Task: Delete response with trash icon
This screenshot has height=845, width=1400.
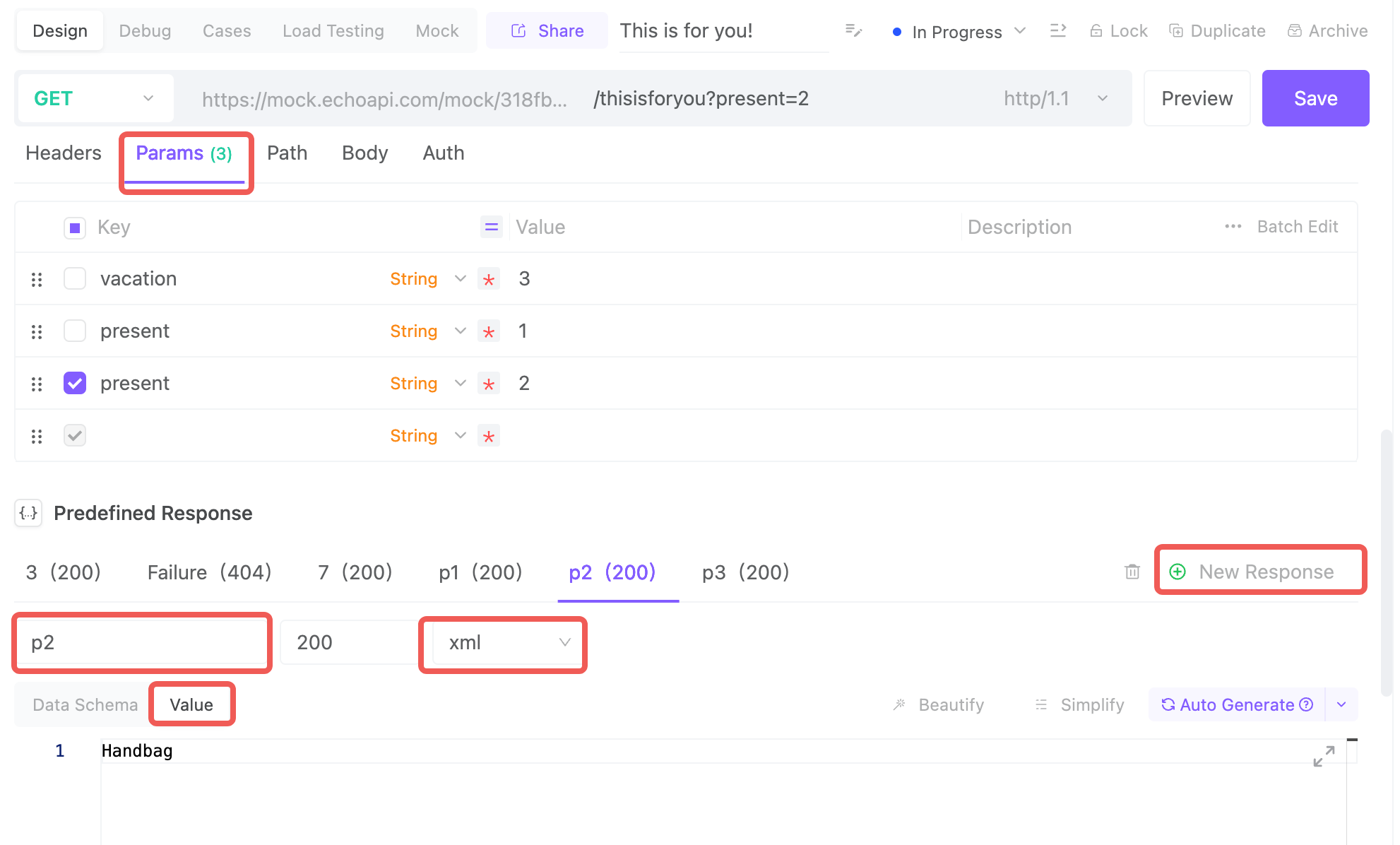Action: [1132, 572]
